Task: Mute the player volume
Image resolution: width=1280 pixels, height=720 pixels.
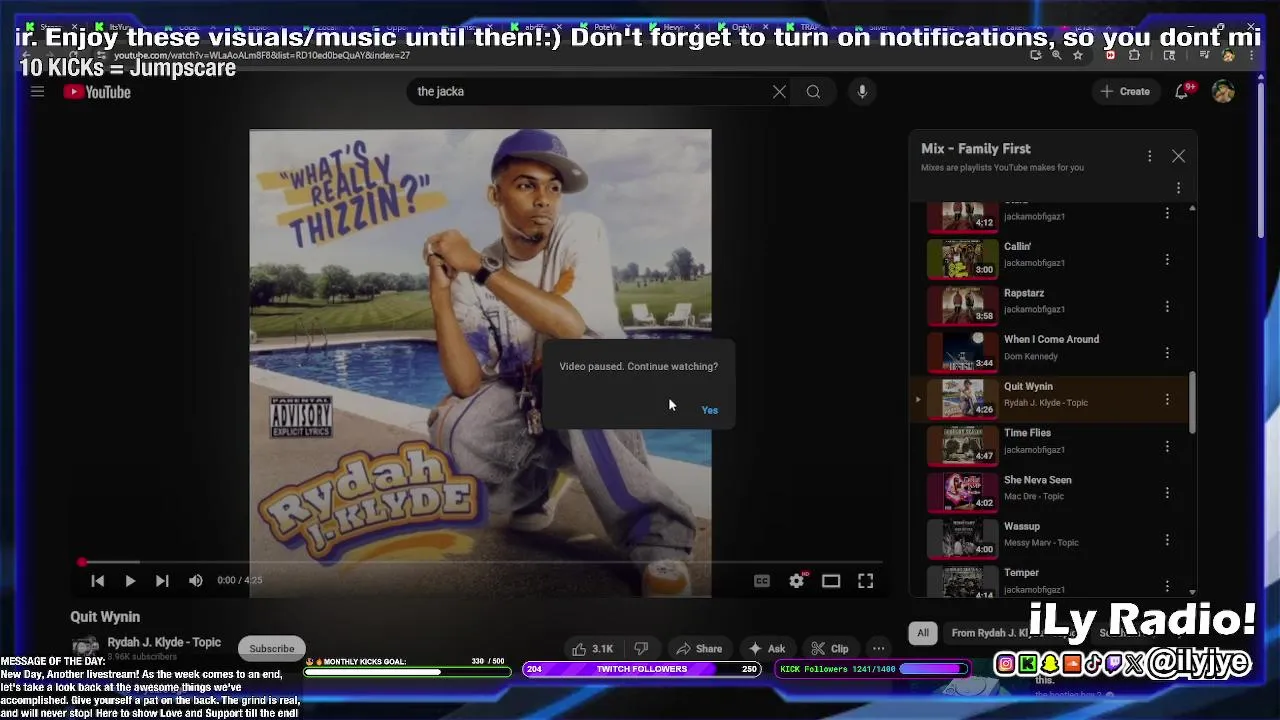Action: 196,580
